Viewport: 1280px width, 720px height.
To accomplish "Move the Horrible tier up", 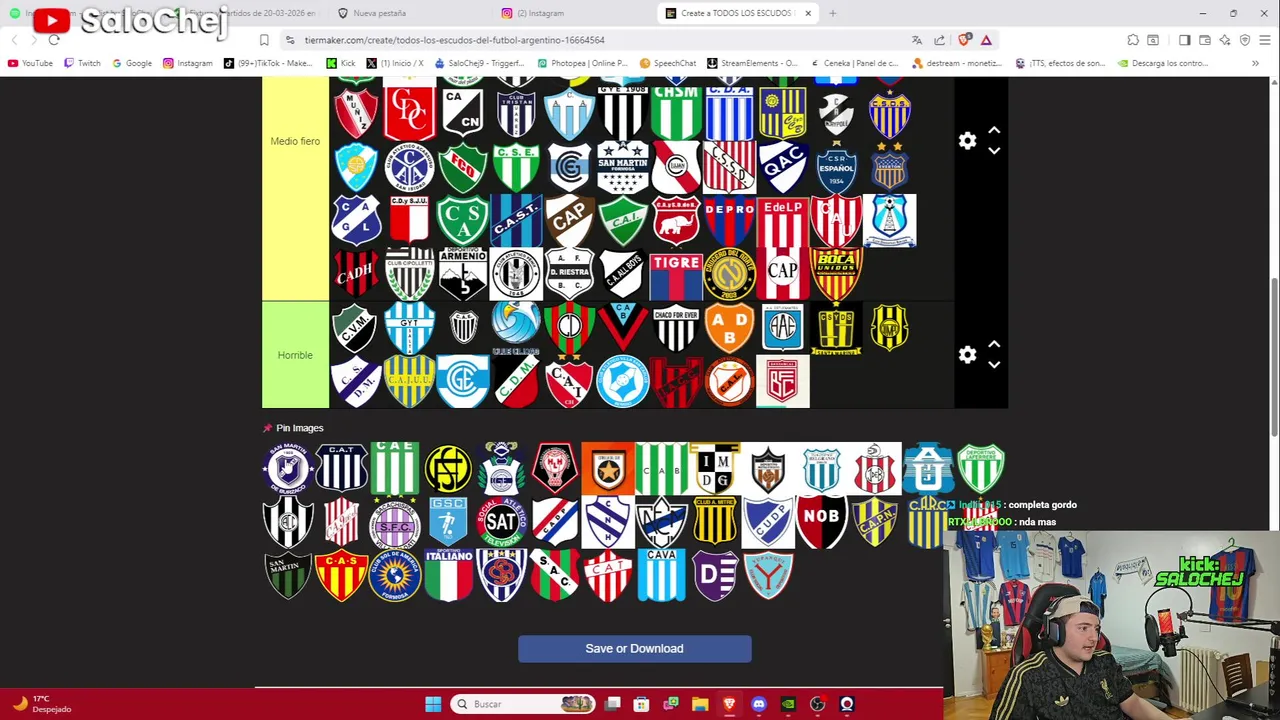I will click(994, 345).
